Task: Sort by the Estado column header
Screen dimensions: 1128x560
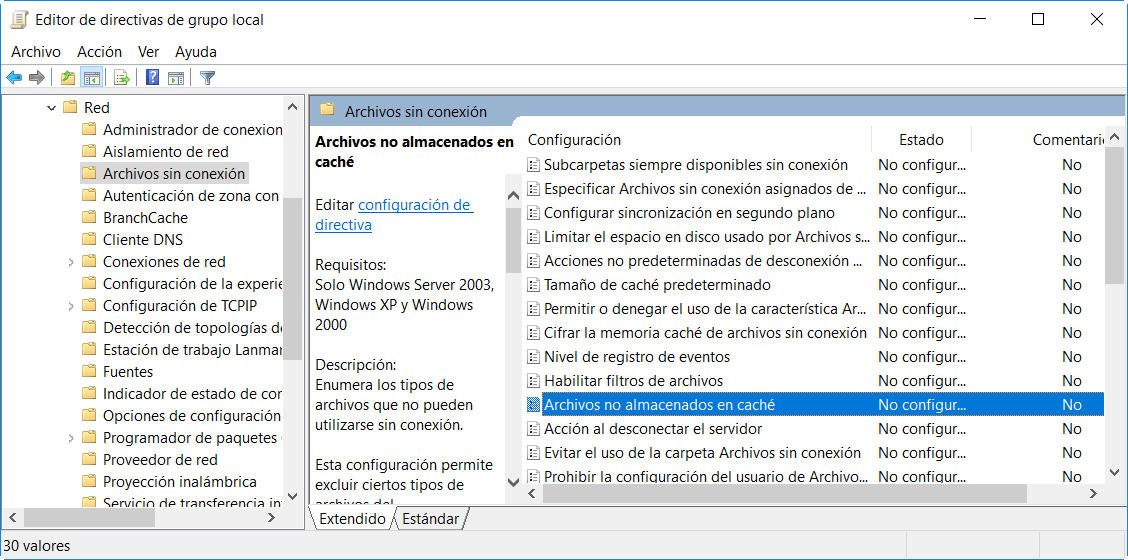Action: pyautogui.click(x=922, y=140)
